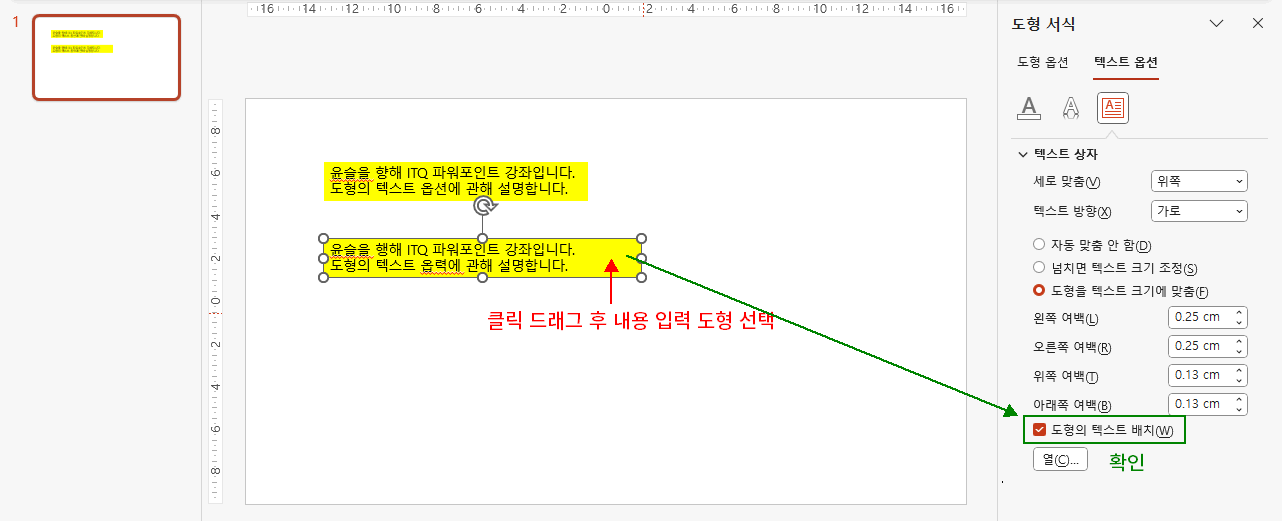The height and width of the screenshot is (521, 1282).
Task: Click the rotation handle above selected shape
Action: 484,206
